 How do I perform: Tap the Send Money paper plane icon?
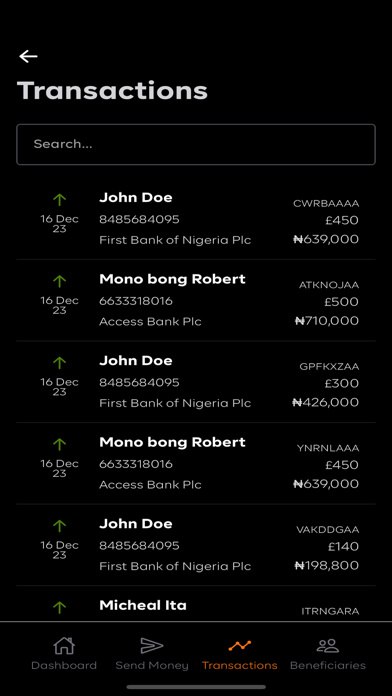[x=152, y=645]
